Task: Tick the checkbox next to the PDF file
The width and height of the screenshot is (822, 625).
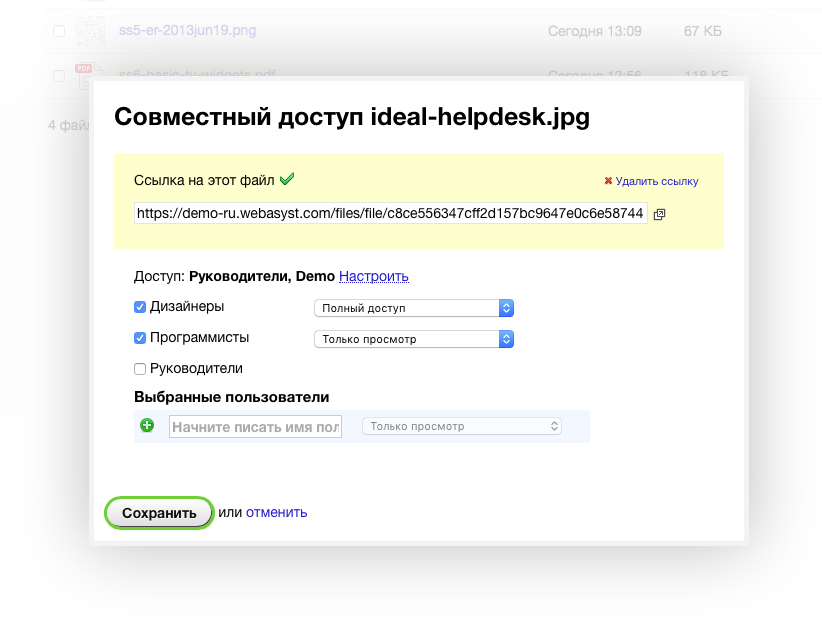Action: tap(59, 75)
